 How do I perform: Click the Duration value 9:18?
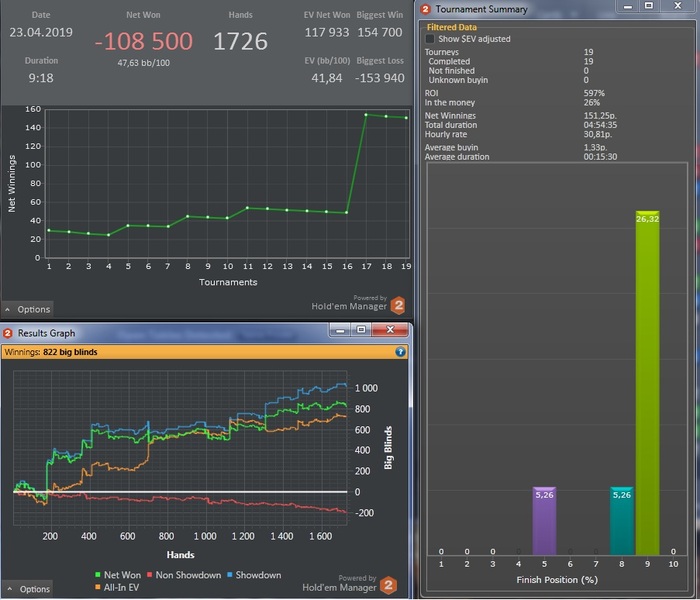[41, 78]
